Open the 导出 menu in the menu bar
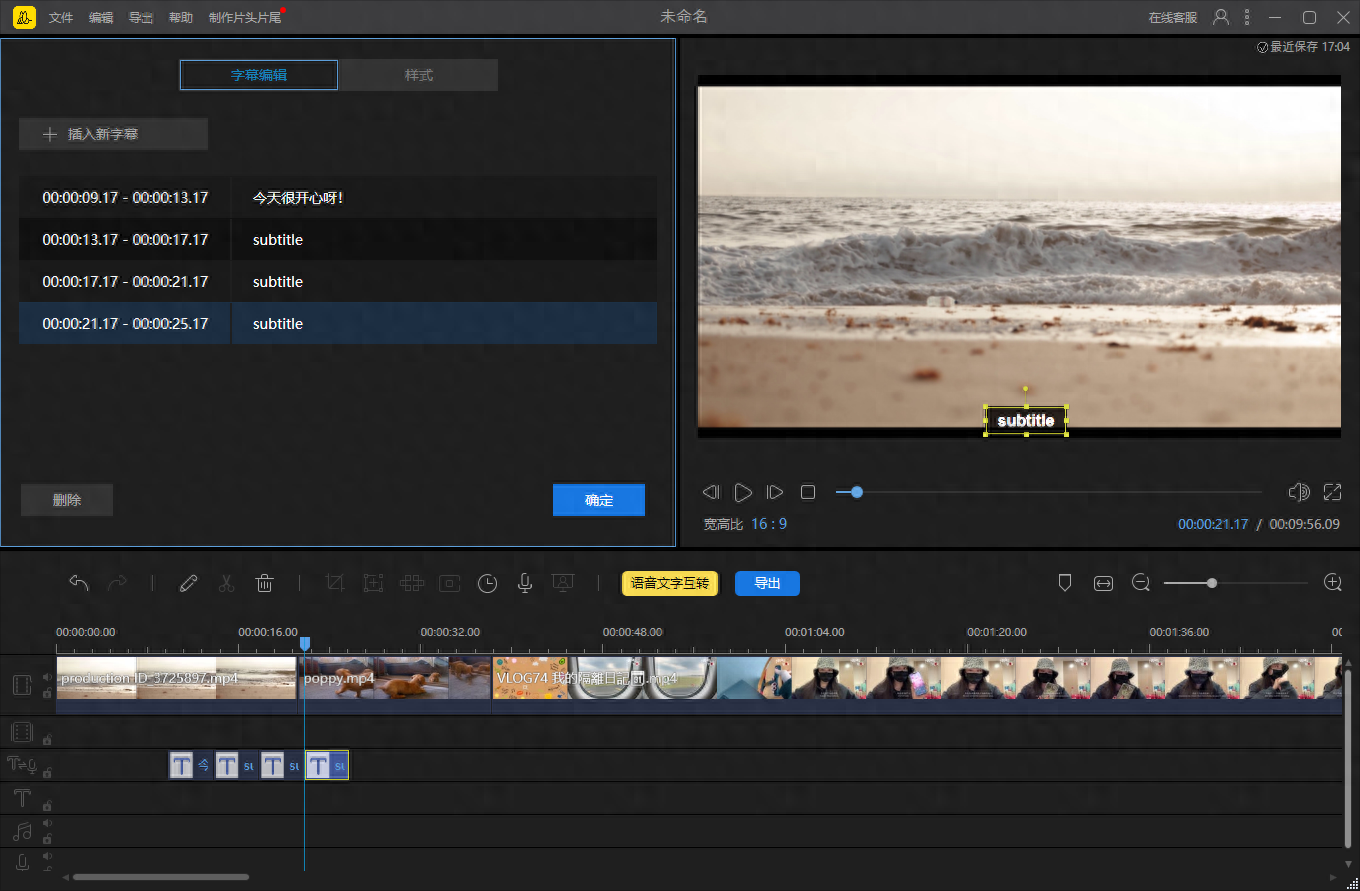Image resolution: width=1360 pixels, height=891 pixels. pyautogui.click(x=141, y=18)
